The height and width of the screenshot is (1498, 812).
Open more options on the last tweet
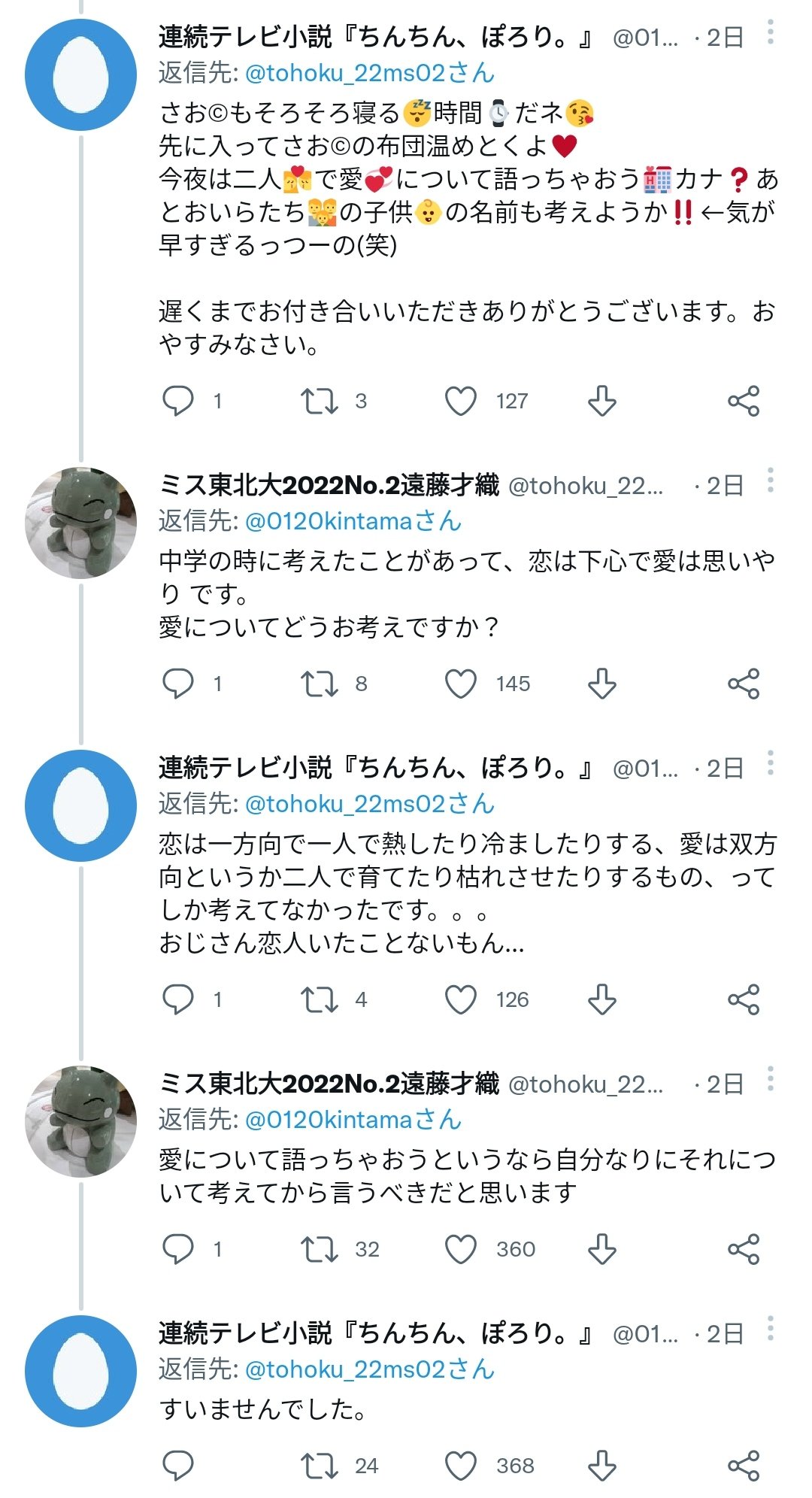[771, 1329]
